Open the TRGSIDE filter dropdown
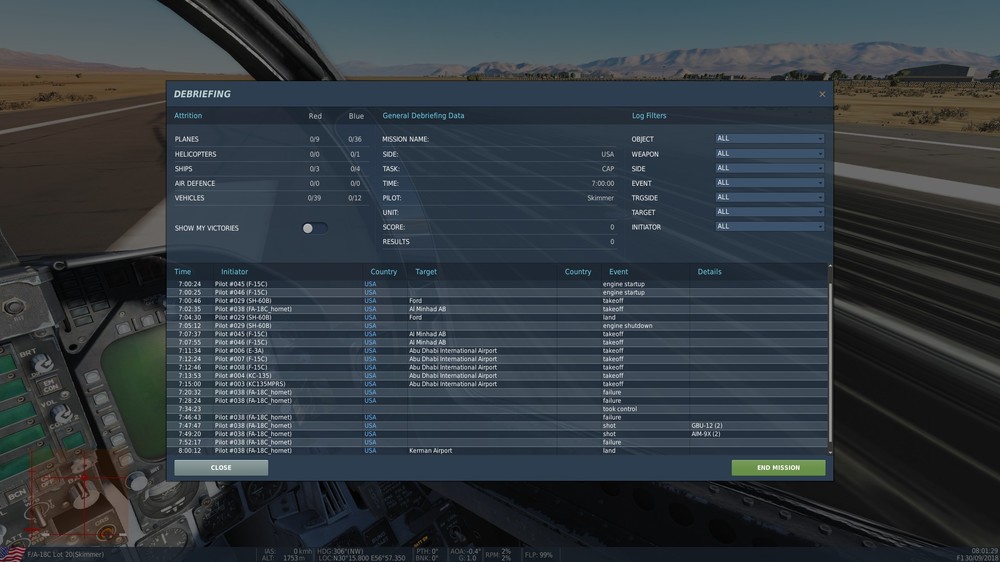This screenshot has height=562, width=1000. (x=769, y=198)
